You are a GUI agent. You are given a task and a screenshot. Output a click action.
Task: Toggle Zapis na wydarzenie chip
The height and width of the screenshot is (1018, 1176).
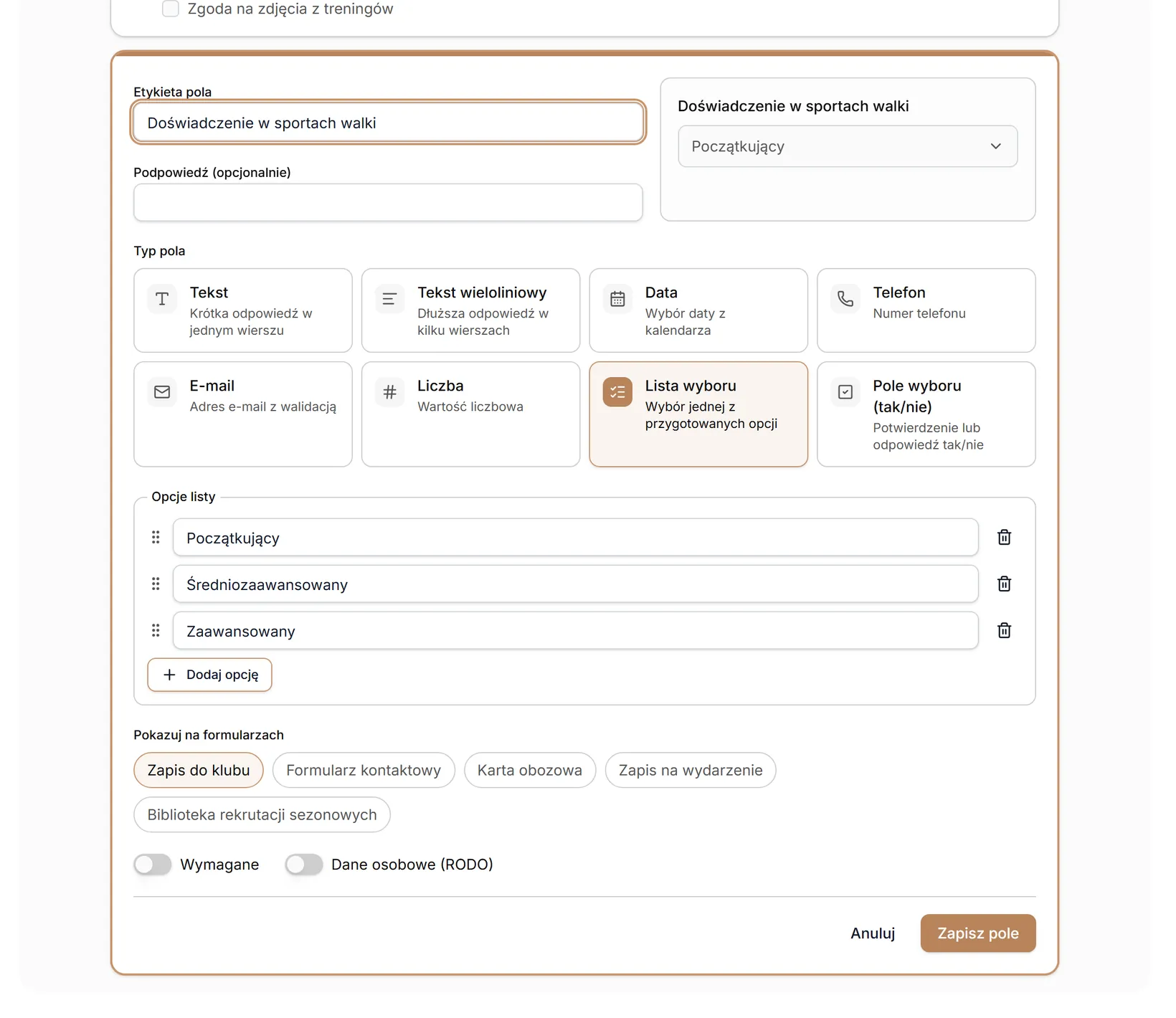click(x=691, y=770)
